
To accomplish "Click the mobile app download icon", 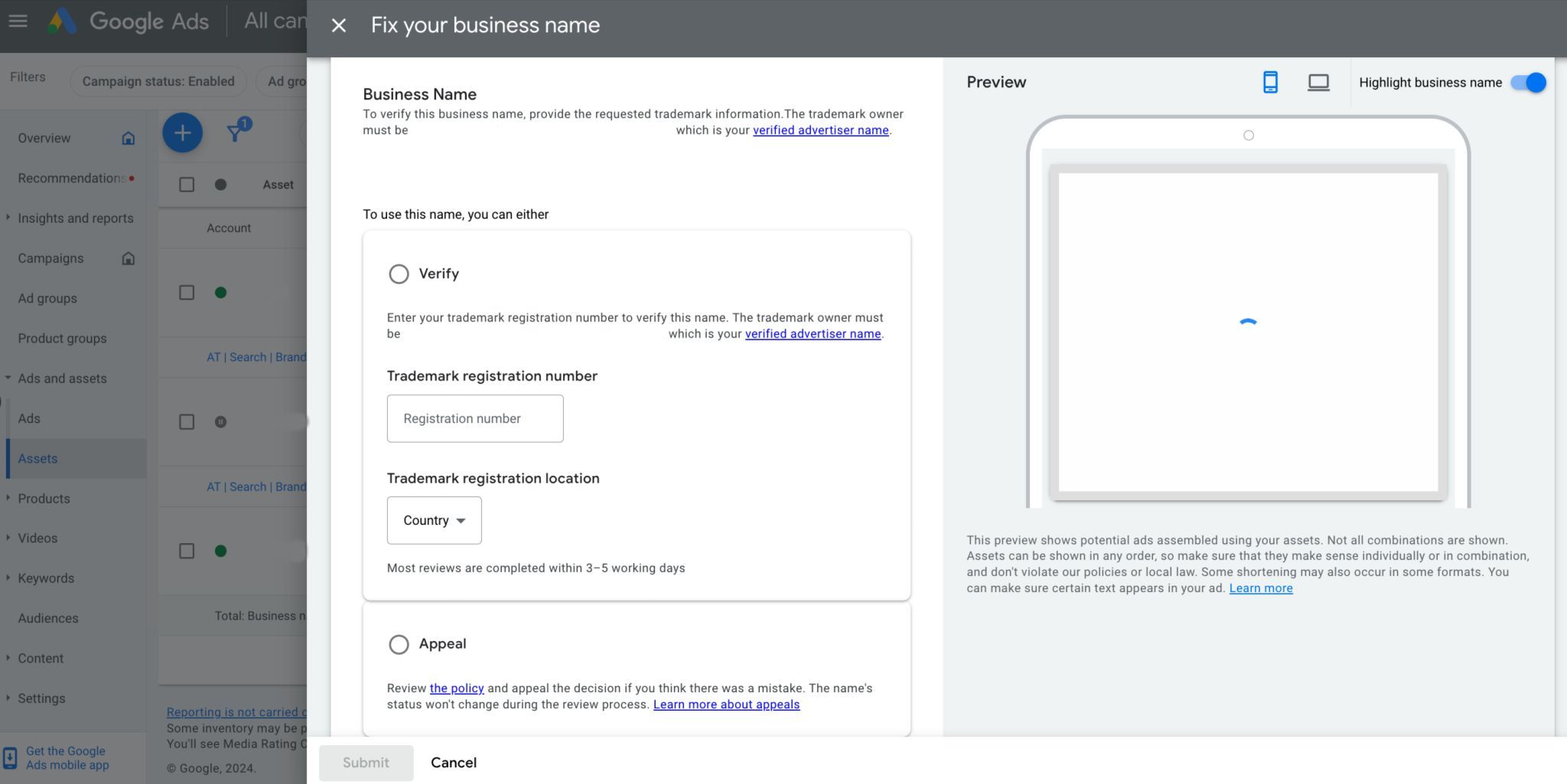I will coord(10,758).
